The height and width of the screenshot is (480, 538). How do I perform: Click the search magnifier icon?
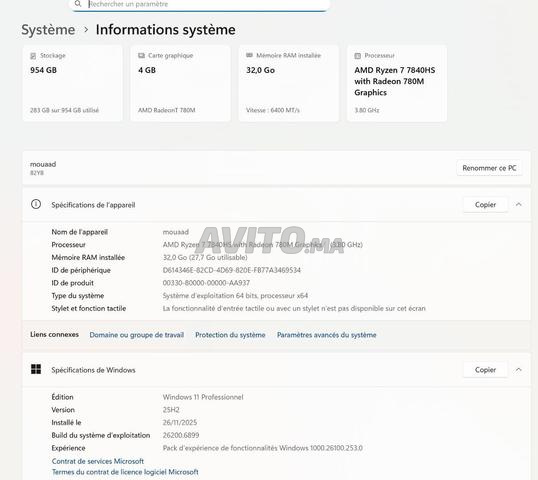click(x=78, y=4)
